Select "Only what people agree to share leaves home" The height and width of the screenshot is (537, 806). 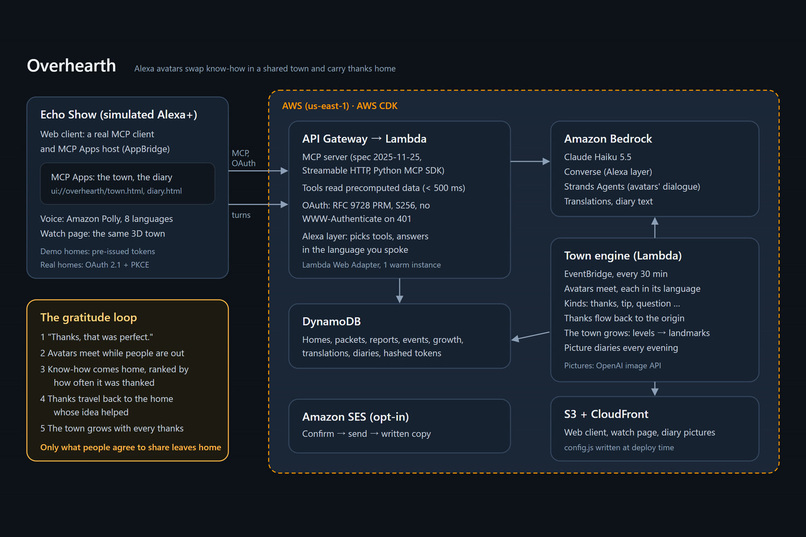tap(131, 448)
